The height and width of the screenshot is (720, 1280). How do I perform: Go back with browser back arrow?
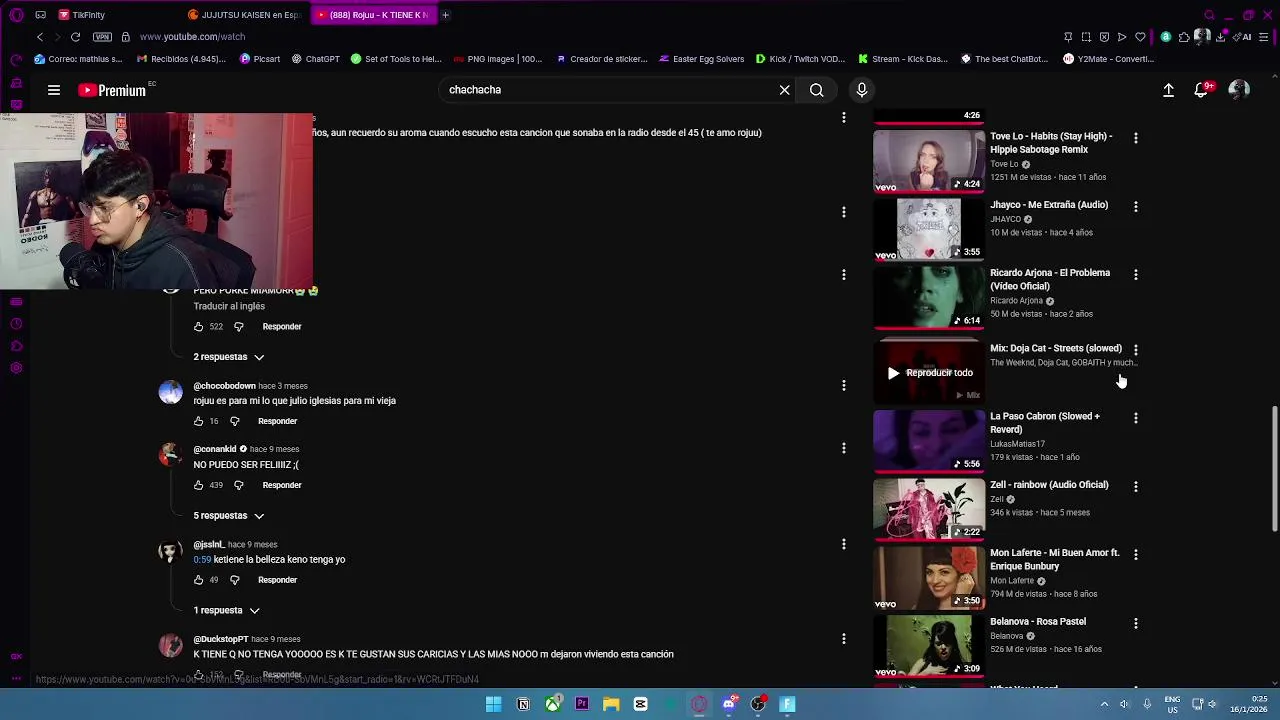(40, 37)
